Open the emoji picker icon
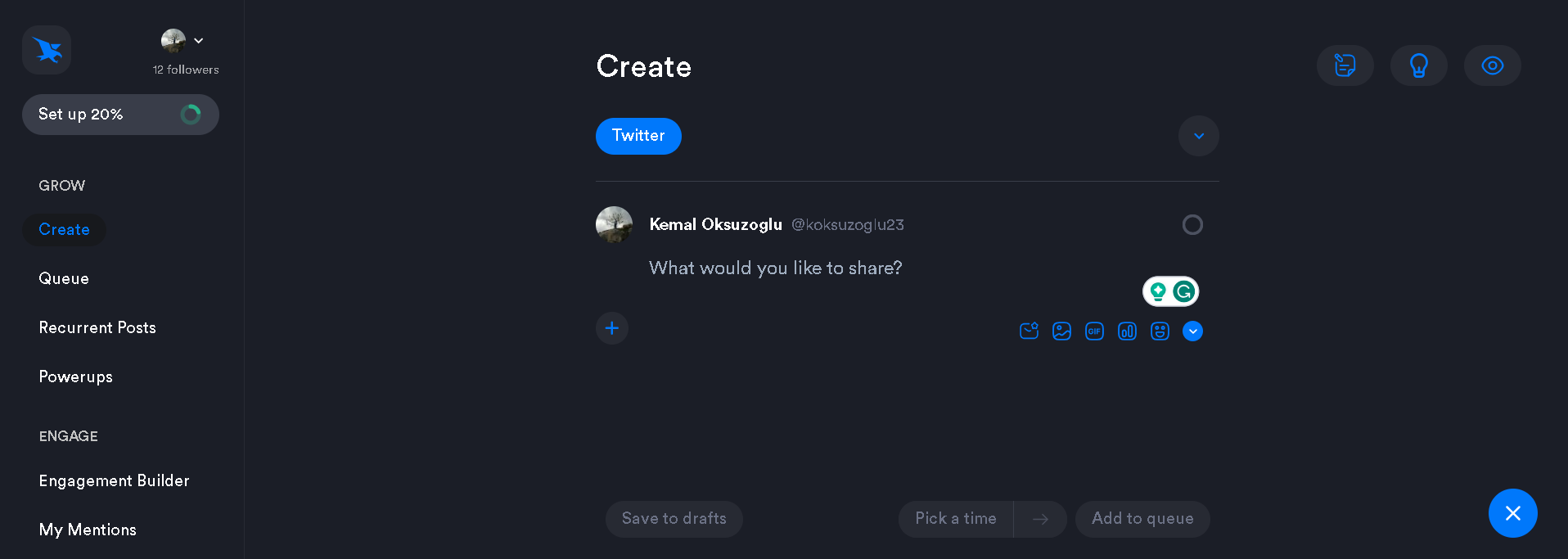The width and height of the screenshot is (1568, 559). [x=1160, y=331]
